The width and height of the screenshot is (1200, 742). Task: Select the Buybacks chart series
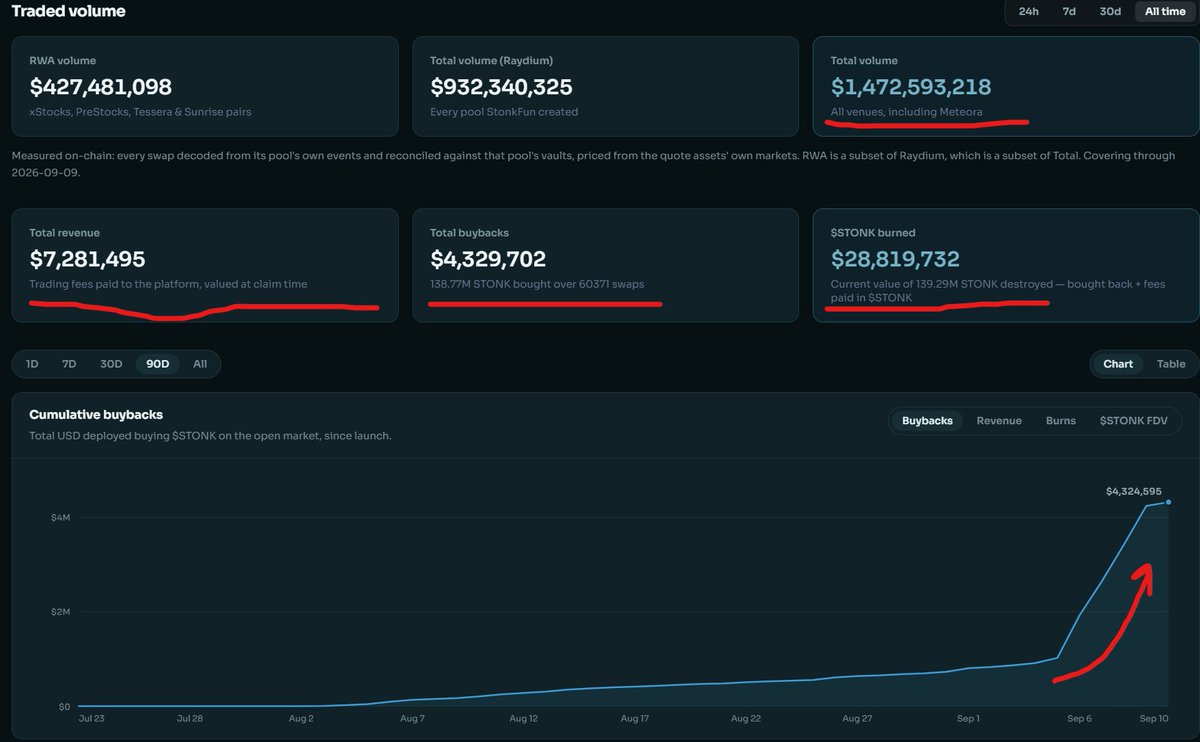pos(927,421)
